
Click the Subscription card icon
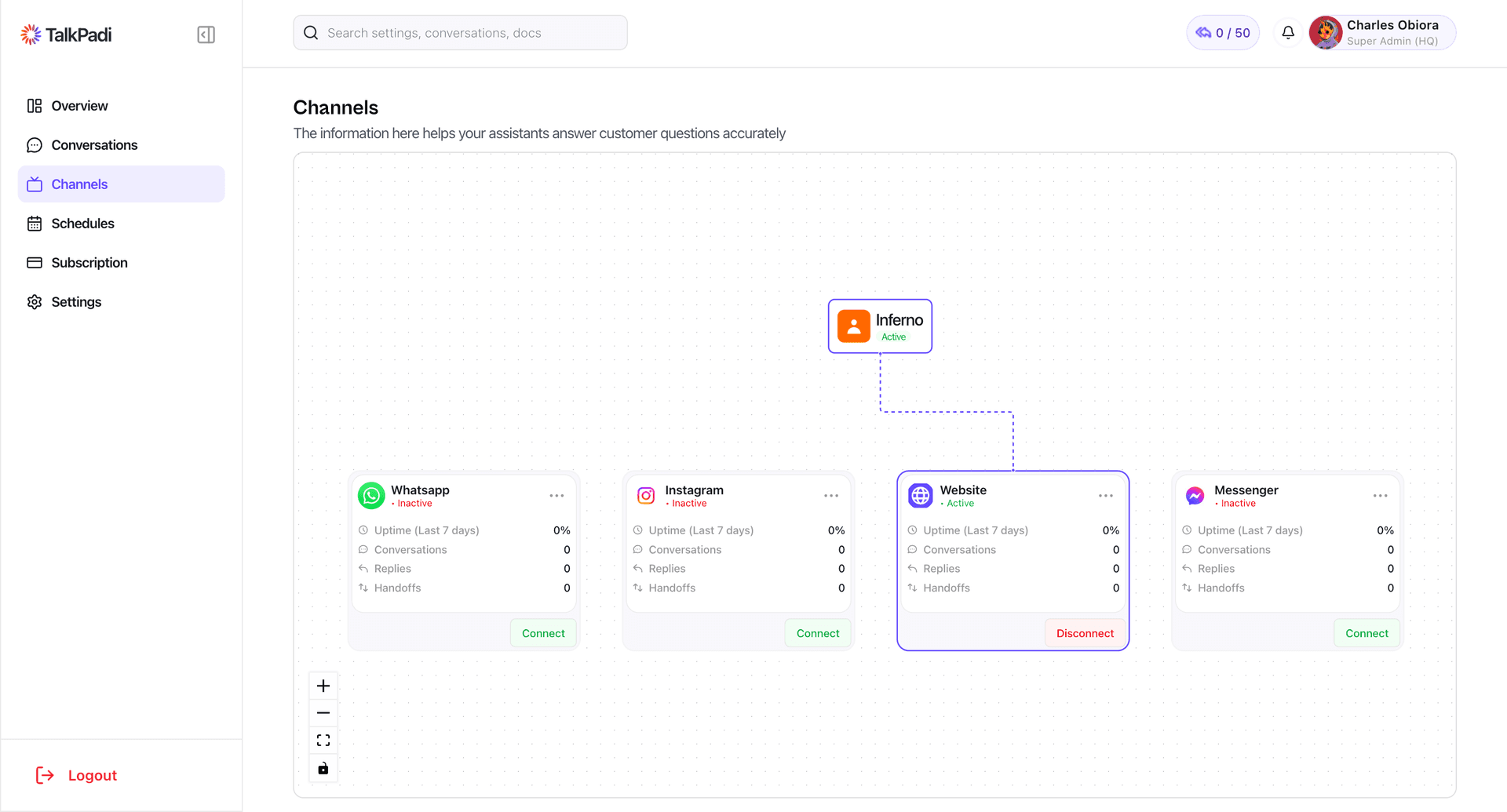click(35, 263)
